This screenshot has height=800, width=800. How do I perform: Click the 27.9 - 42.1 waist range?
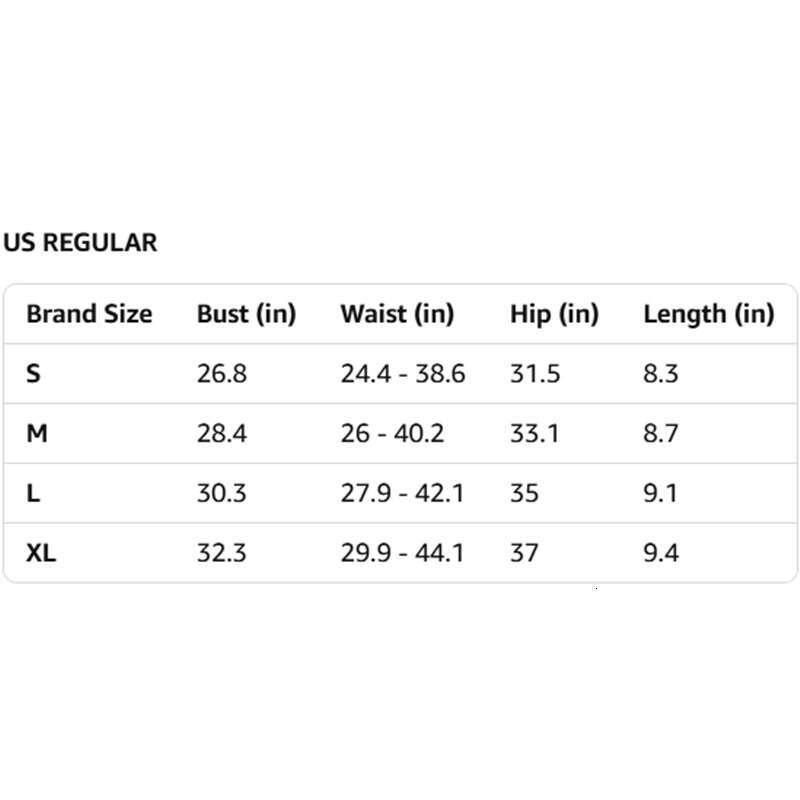[402, 493]
